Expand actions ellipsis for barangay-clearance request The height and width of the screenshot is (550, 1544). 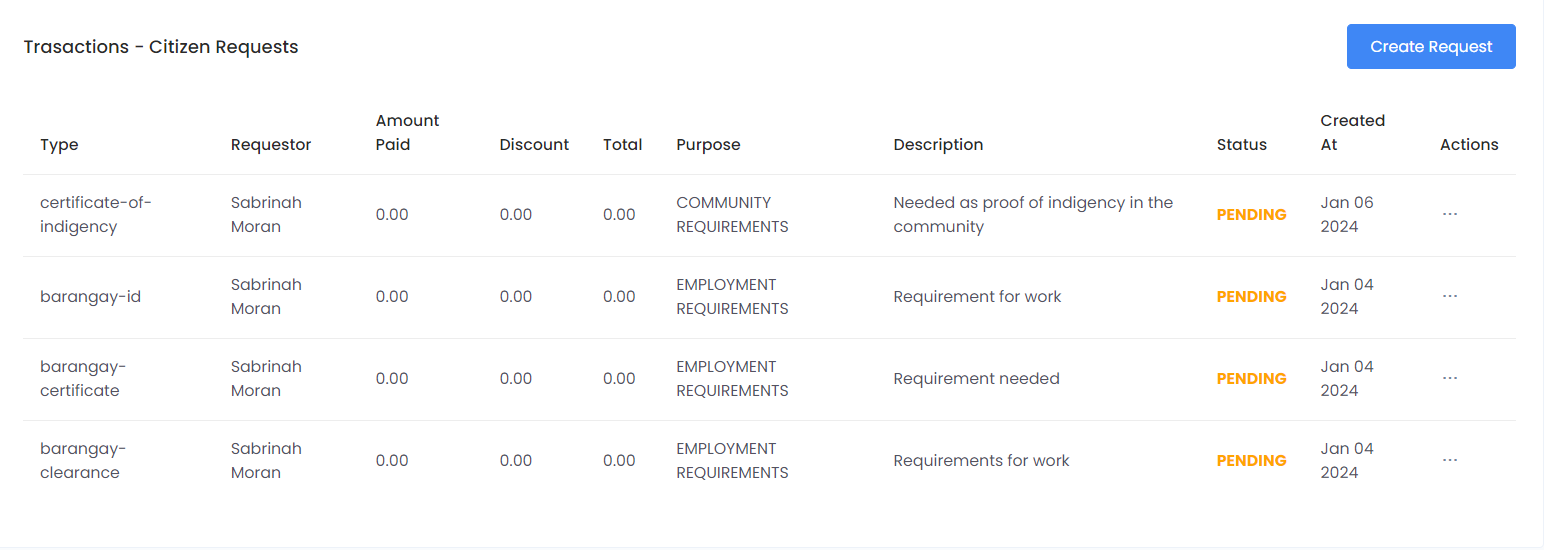1449,460
